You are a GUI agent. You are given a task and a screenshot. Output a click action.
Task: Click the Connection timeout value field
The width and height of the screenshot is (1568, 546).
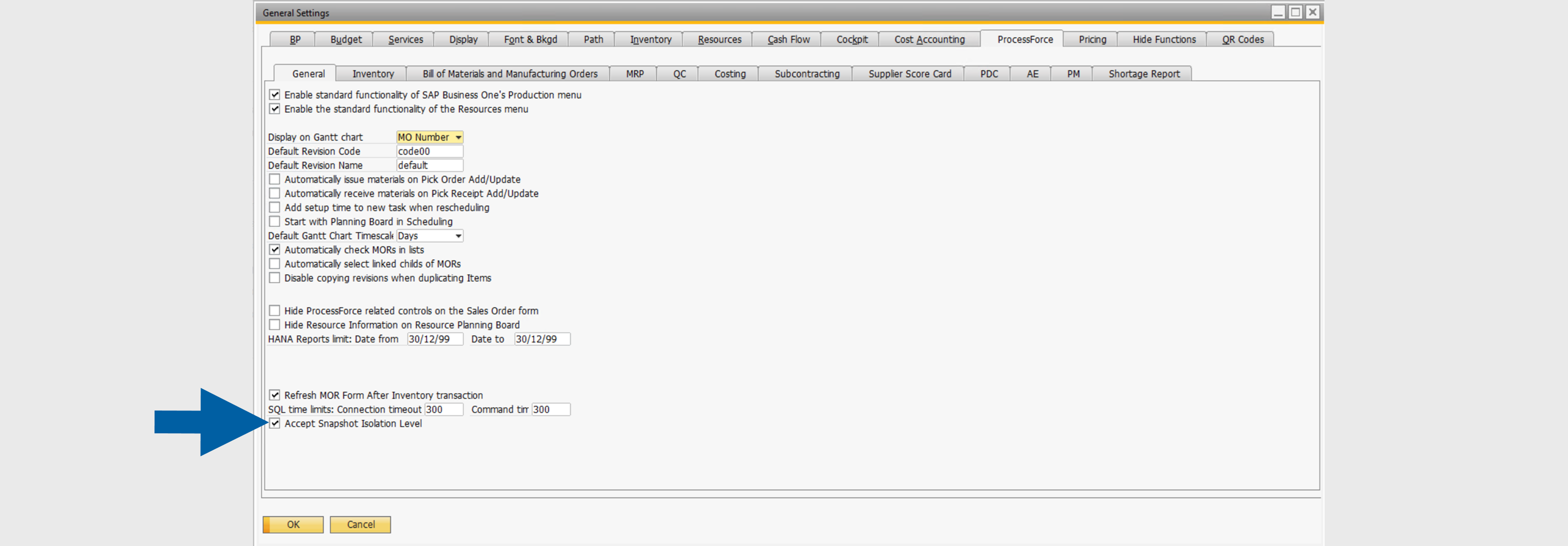444,409
